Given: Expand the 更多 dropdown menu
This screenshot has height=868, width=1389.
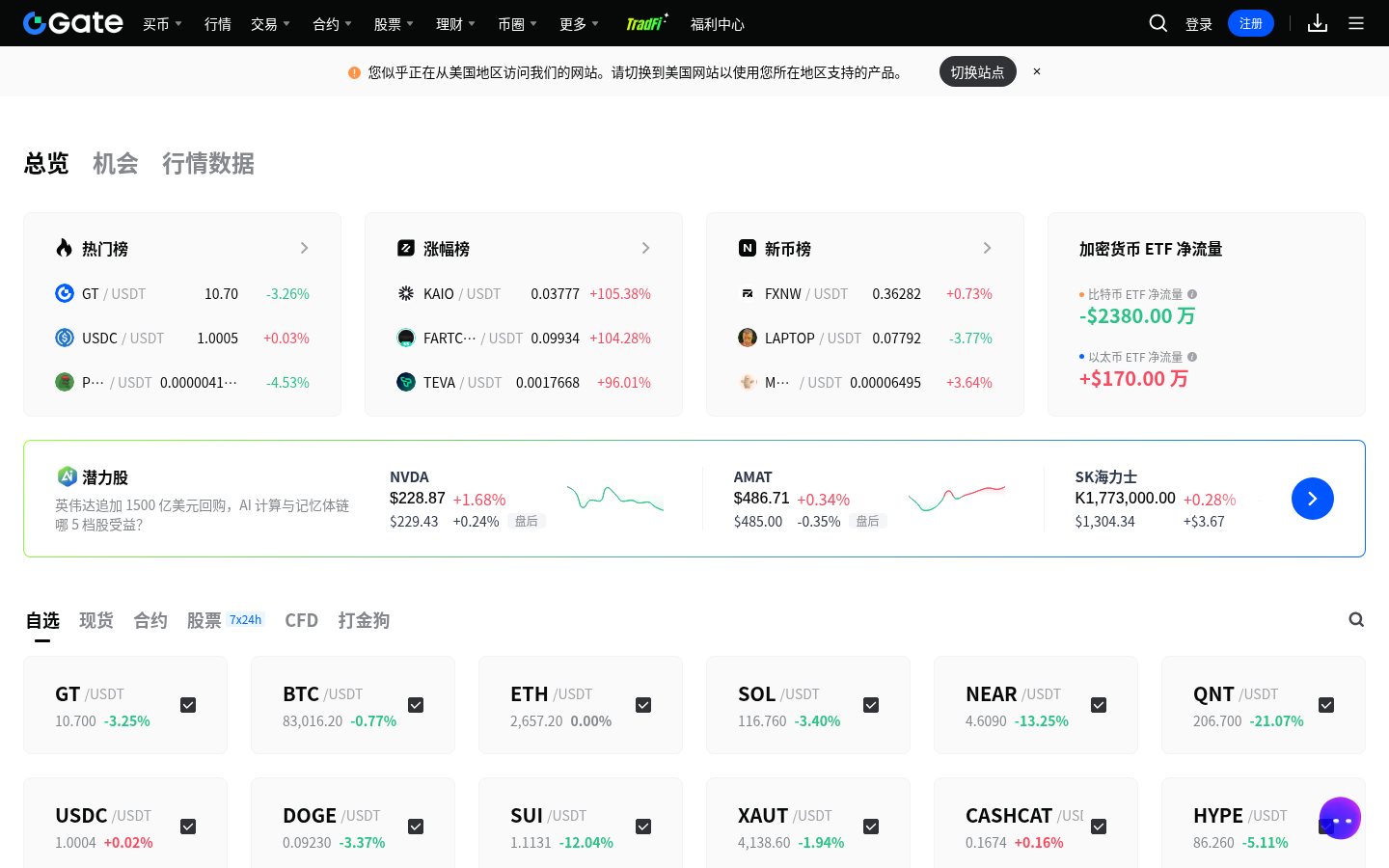Looking at the screenshot, I should [579, 24].
